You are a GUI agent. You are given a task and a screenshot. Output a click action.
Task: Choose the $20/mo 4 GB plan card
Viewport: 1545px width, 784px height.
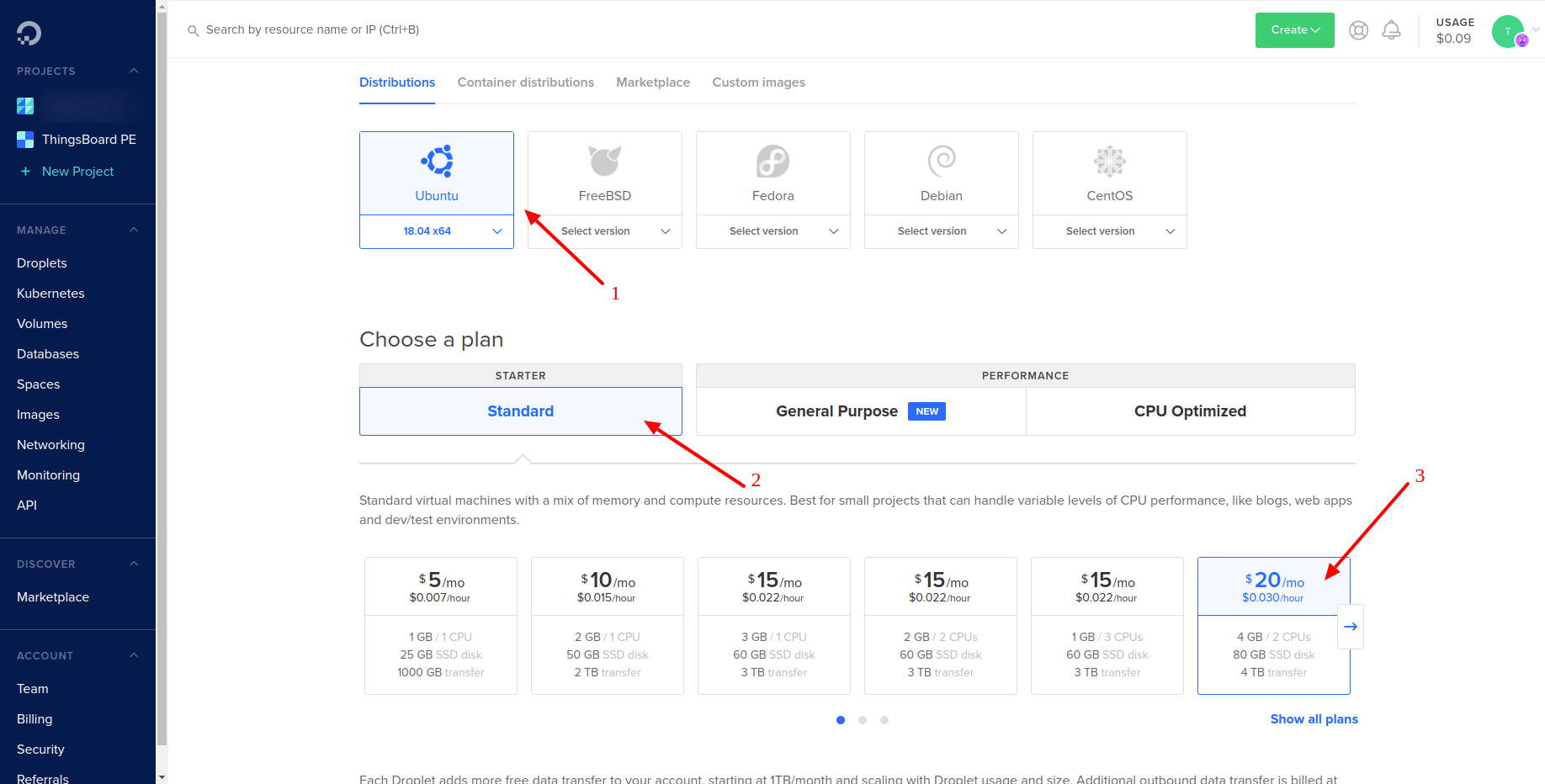coord(1274,626)
